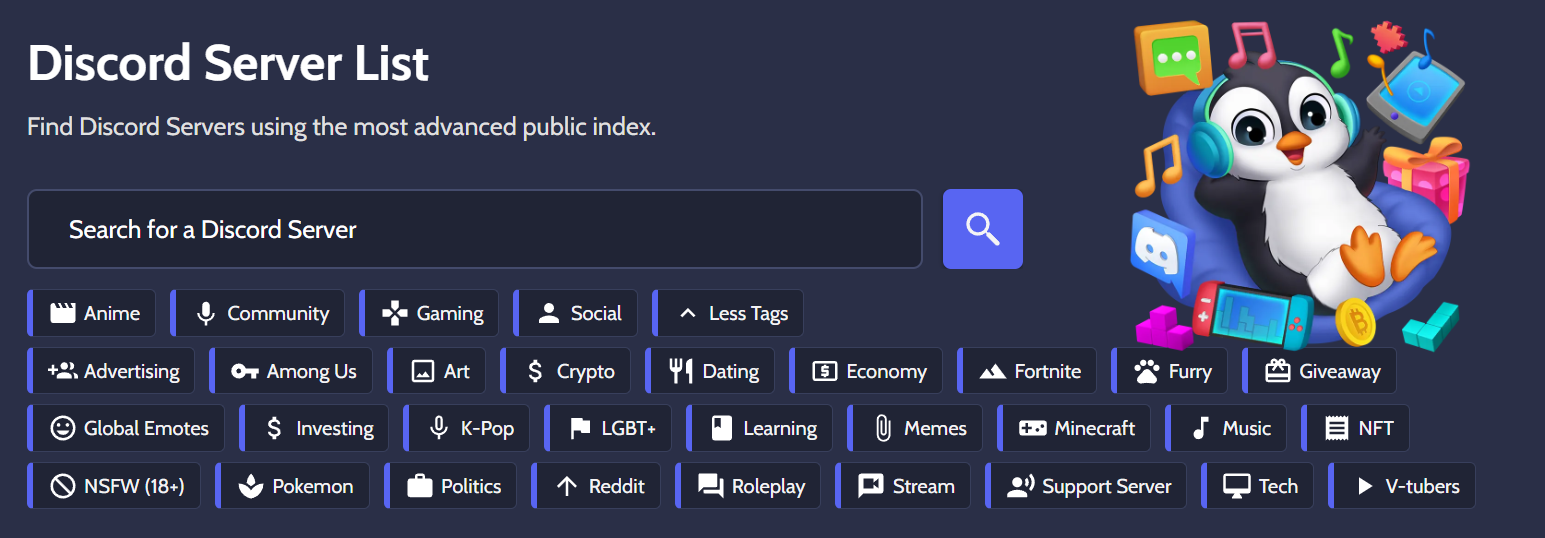
Task: Choose the K-Pop microphone tag
Action: click(467, 428)
